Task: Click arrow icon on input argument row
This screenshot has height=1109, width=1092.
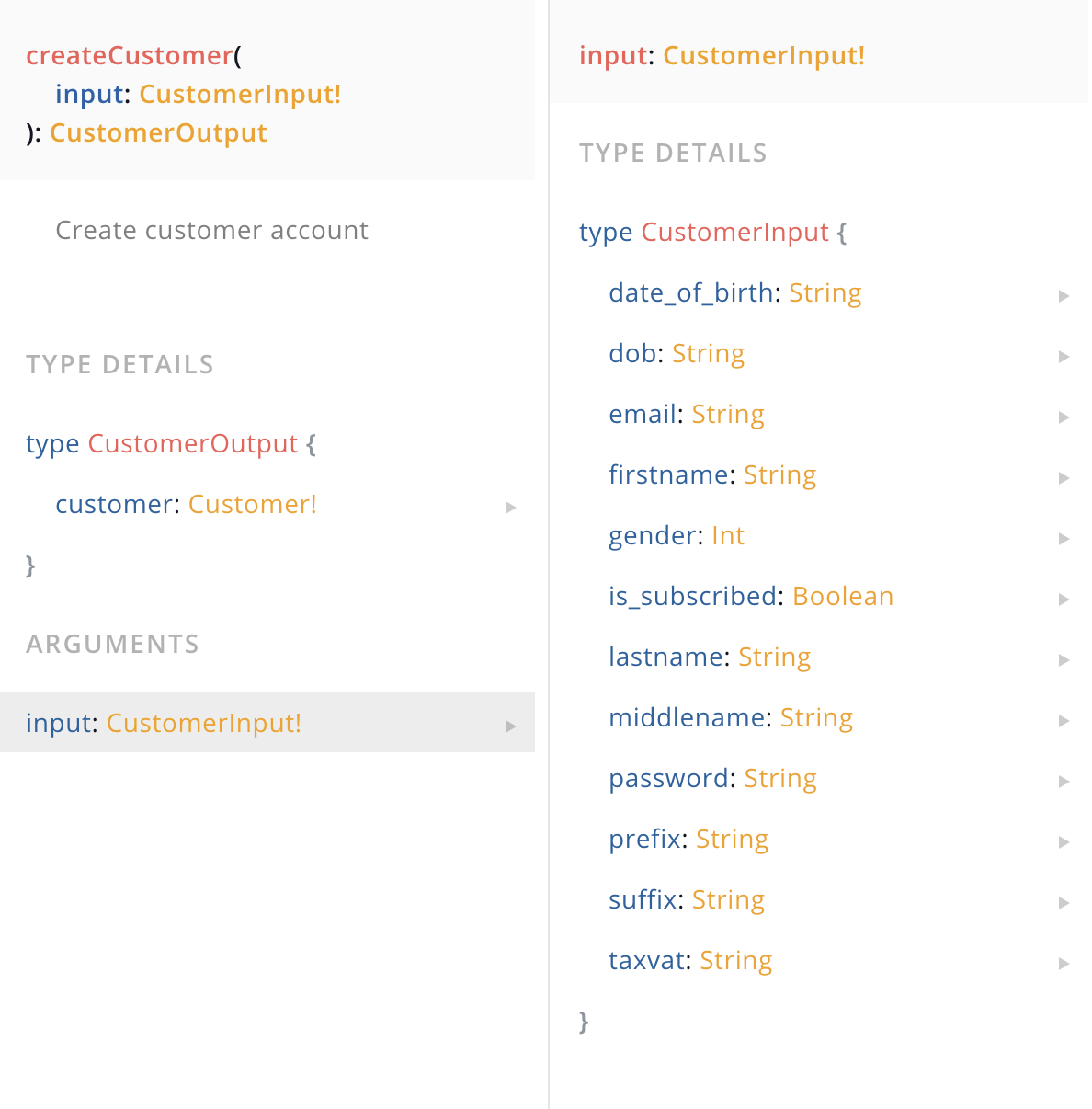Action: 510,726
